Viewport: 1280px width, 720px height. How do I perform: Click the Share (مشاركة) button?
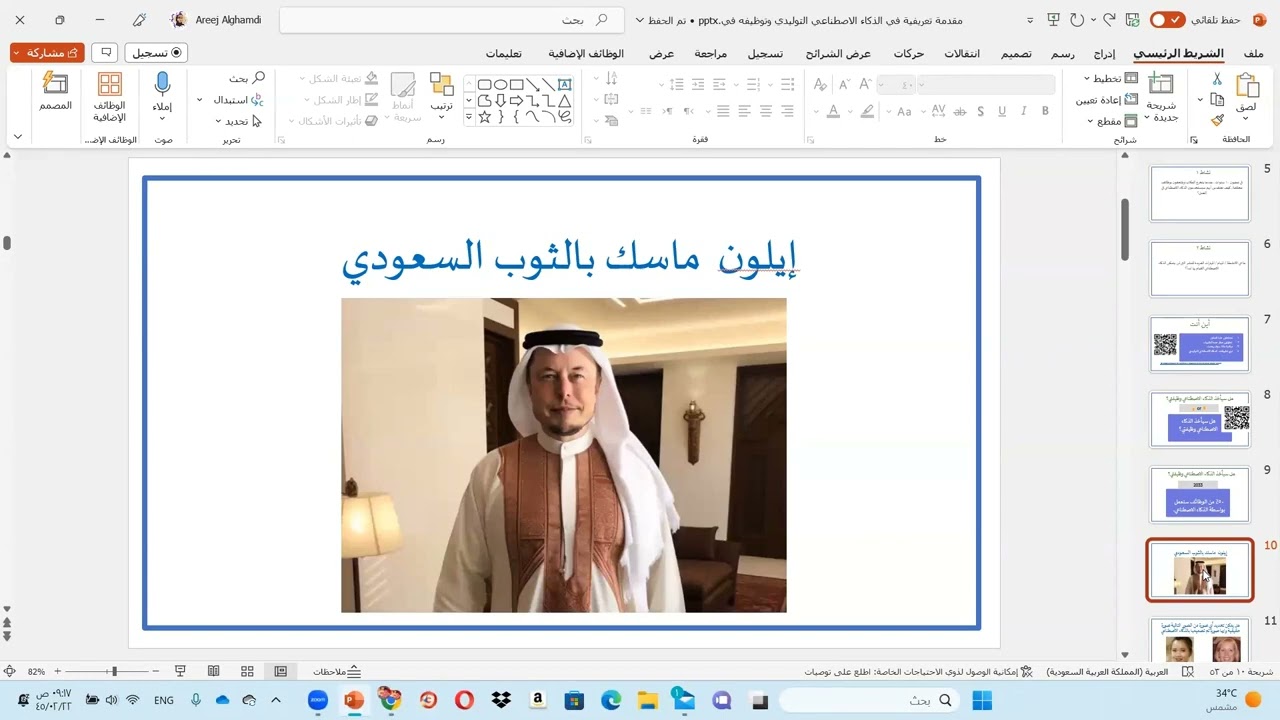tap(47, 52)
